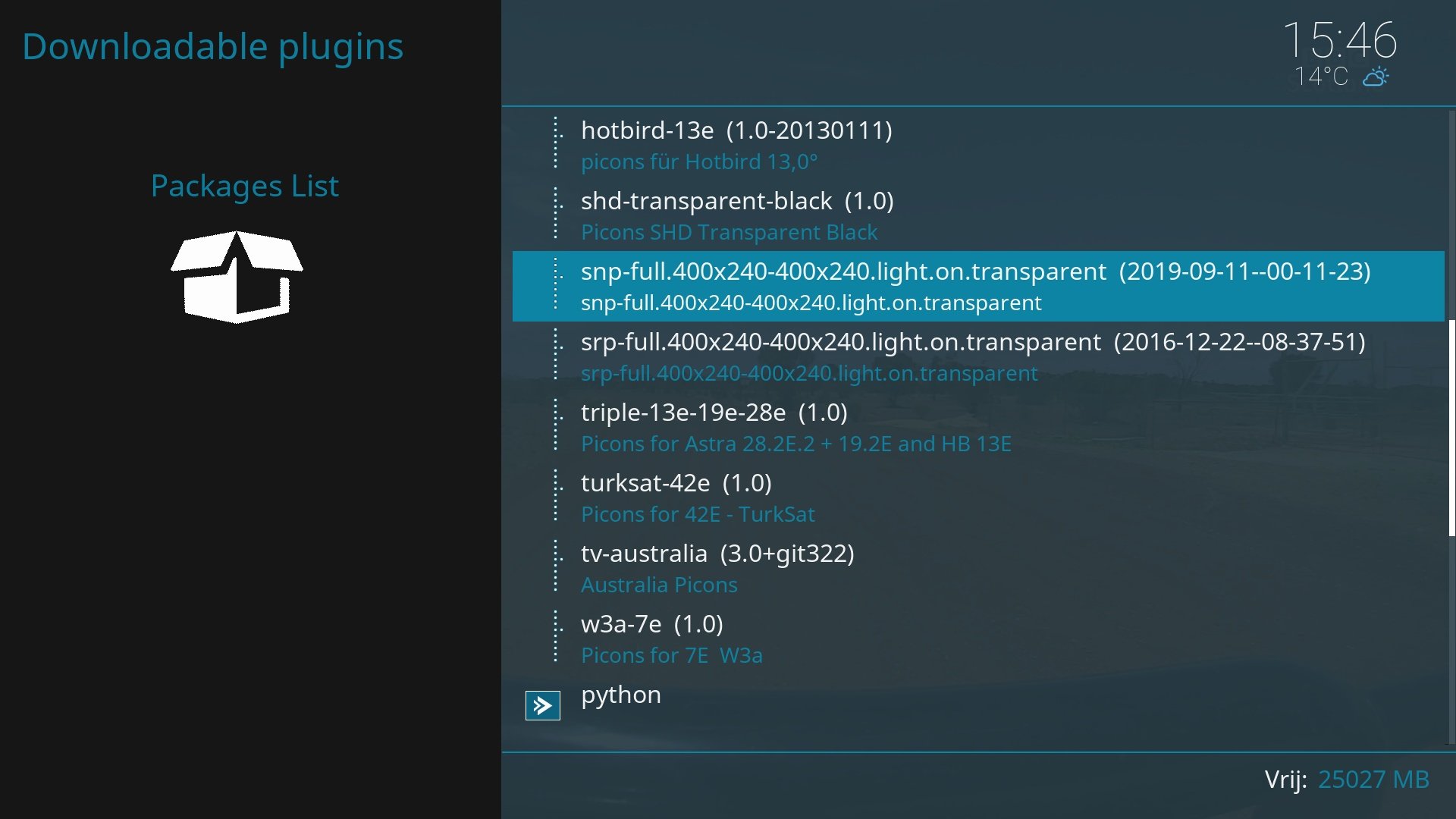Click dotted tree icon beside shd-transparent-black

click(557, 214)
